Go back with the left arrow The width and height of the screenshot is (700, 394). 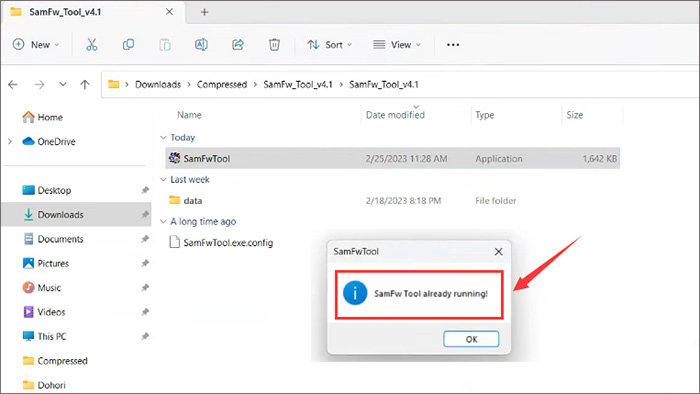[x=13, y=84]
